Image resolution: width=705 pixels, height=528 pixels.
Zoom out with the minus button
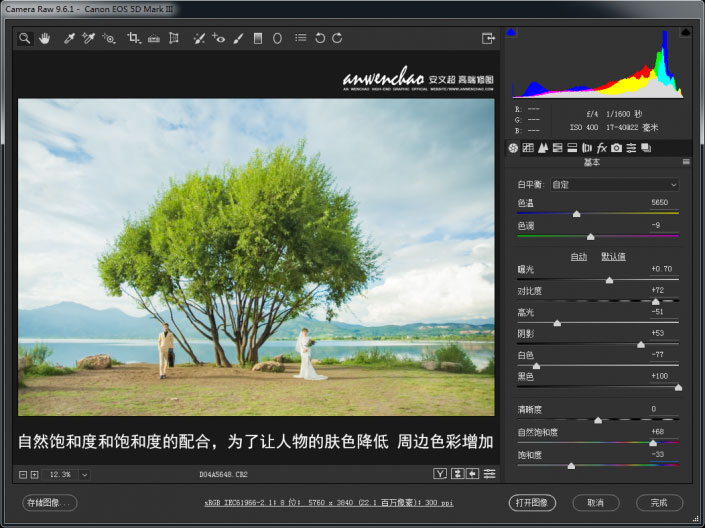coord(23,474)
